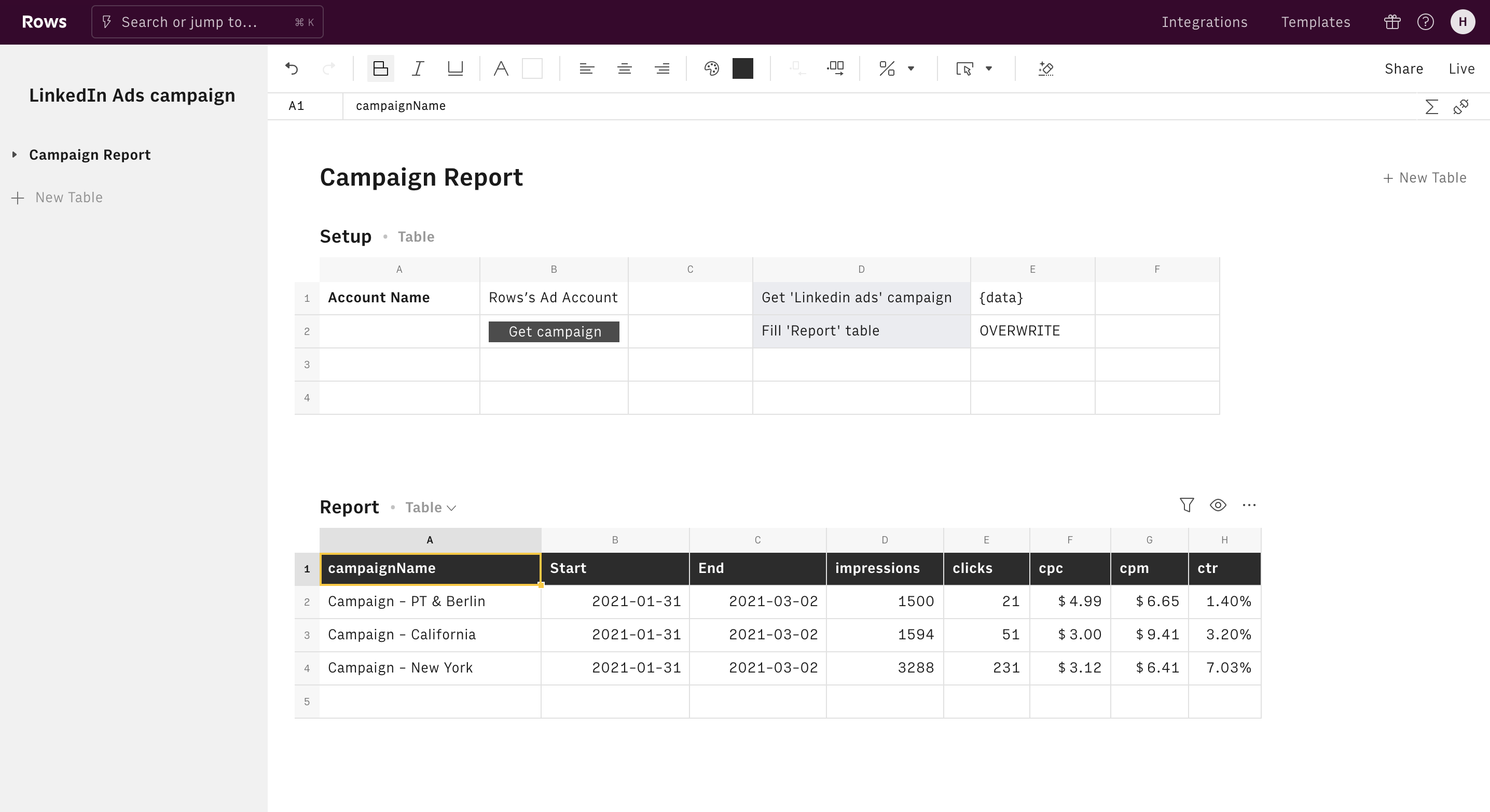Select the impressions header cell

pyautogui.click(x=885, y=569)
